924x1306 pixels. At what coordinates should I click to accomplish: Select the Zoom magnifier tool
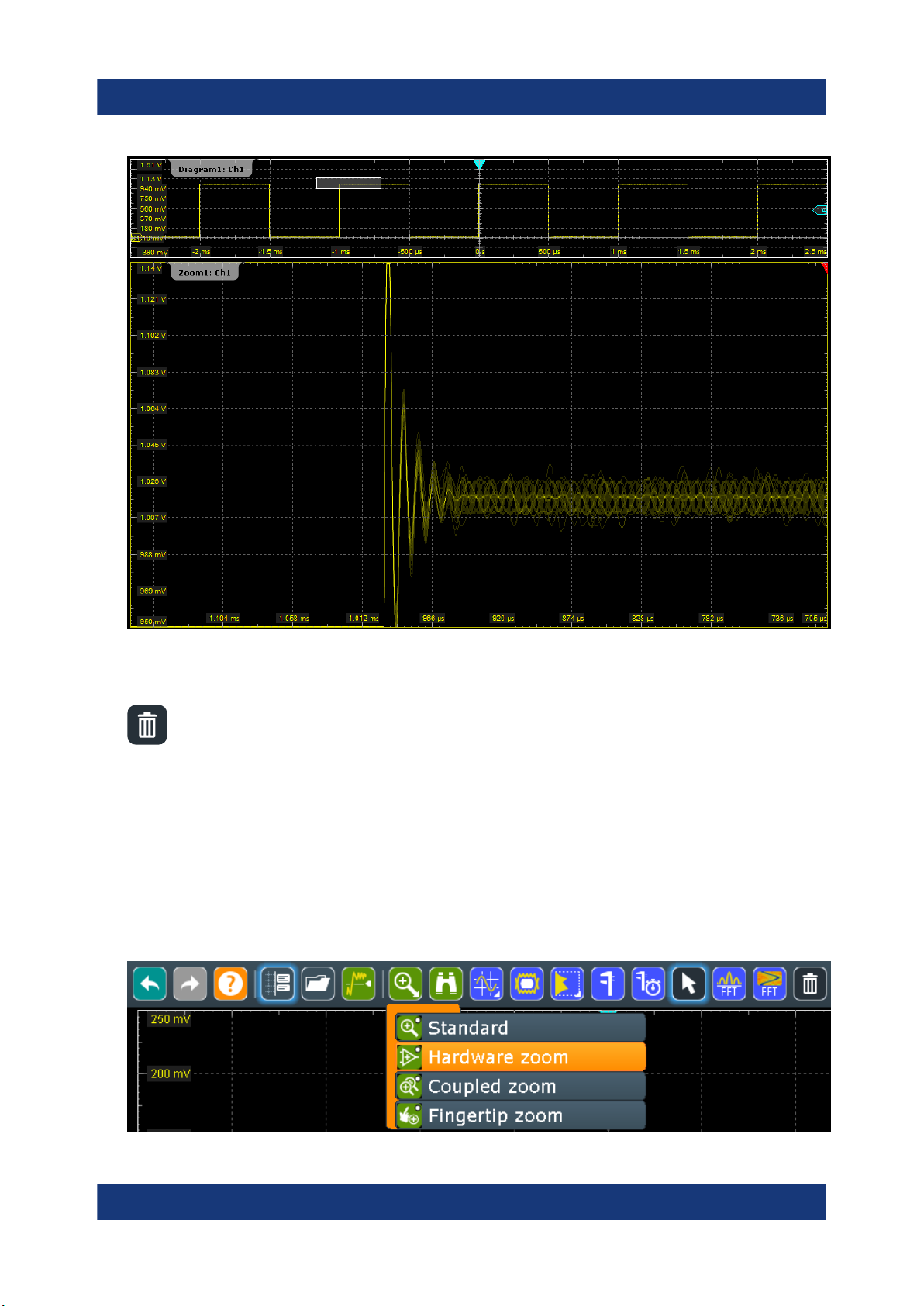405,984
